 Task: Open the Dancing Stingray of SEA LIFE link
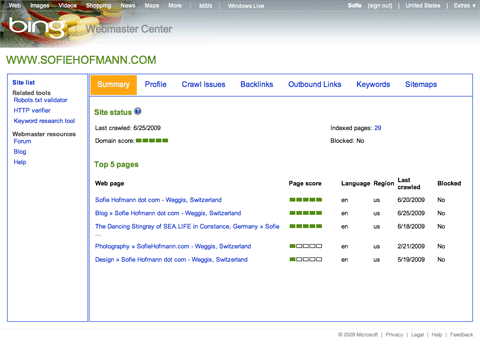[x=187, y=227]
